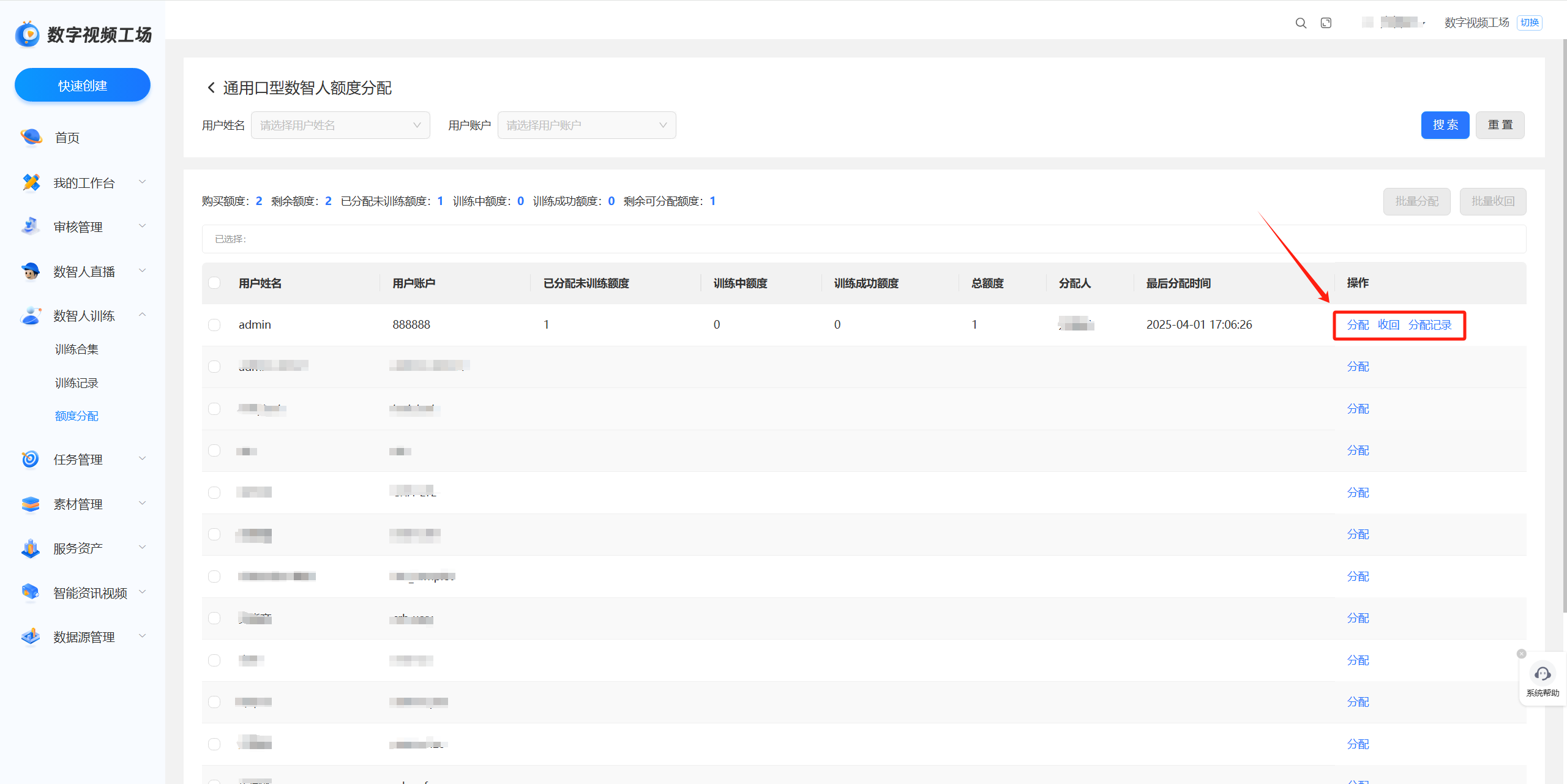Open 训练合集 in the sidebar
Viewport: 1567px width, 784px height.
[x=77, y=349]
